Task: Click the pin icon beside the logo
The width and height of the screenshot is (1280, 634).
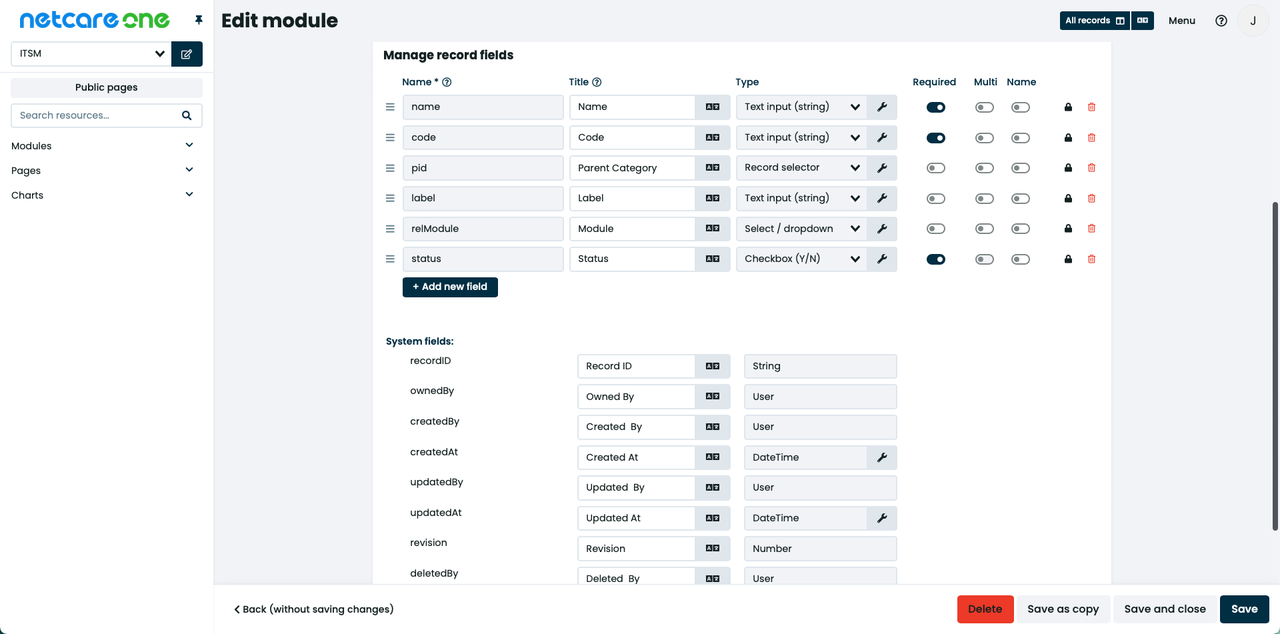Action: pyautogui.click(x=199, y=20)
